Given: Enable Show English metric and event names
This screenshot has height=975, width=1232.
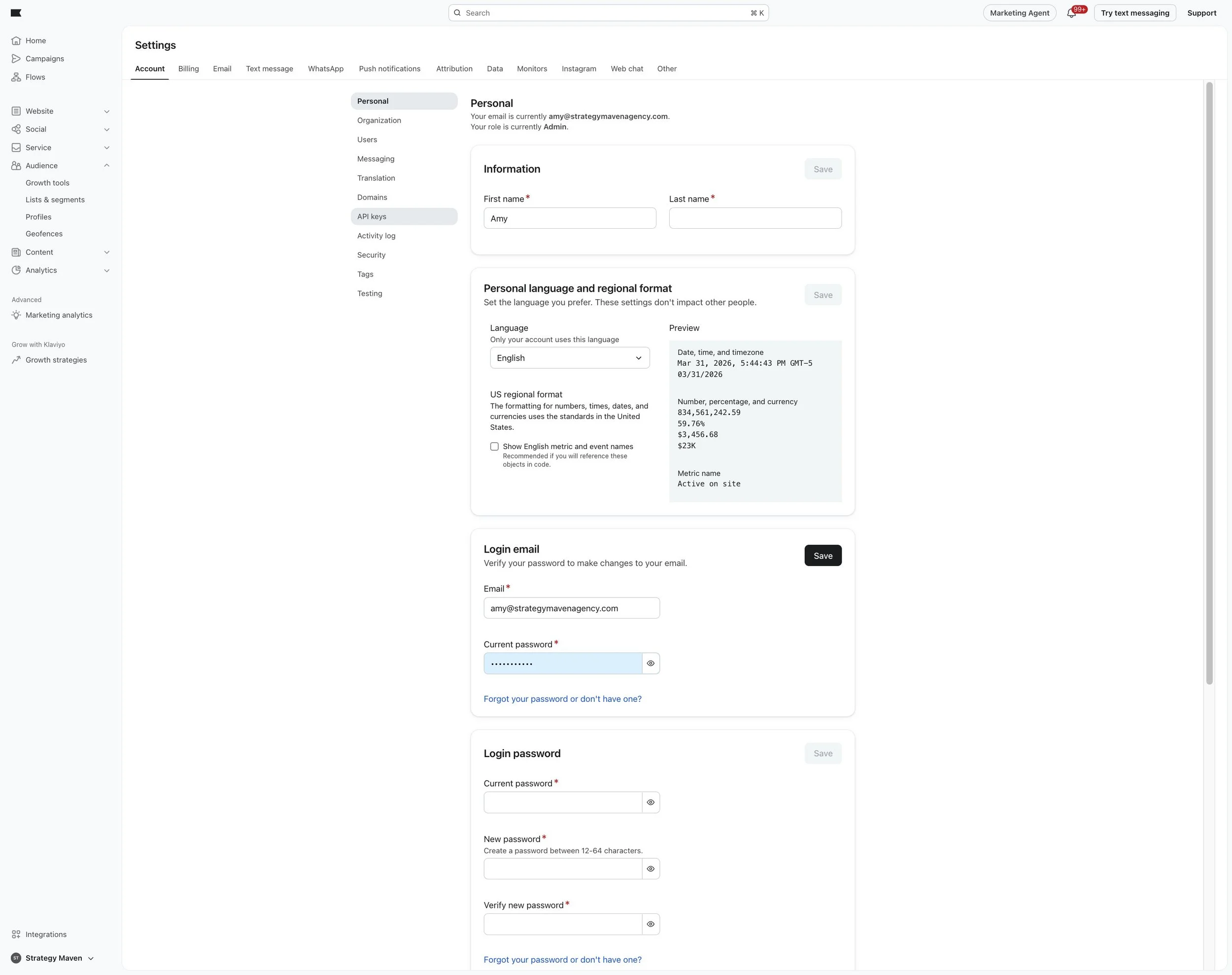Looking at the screenshot, I should 494,447.
